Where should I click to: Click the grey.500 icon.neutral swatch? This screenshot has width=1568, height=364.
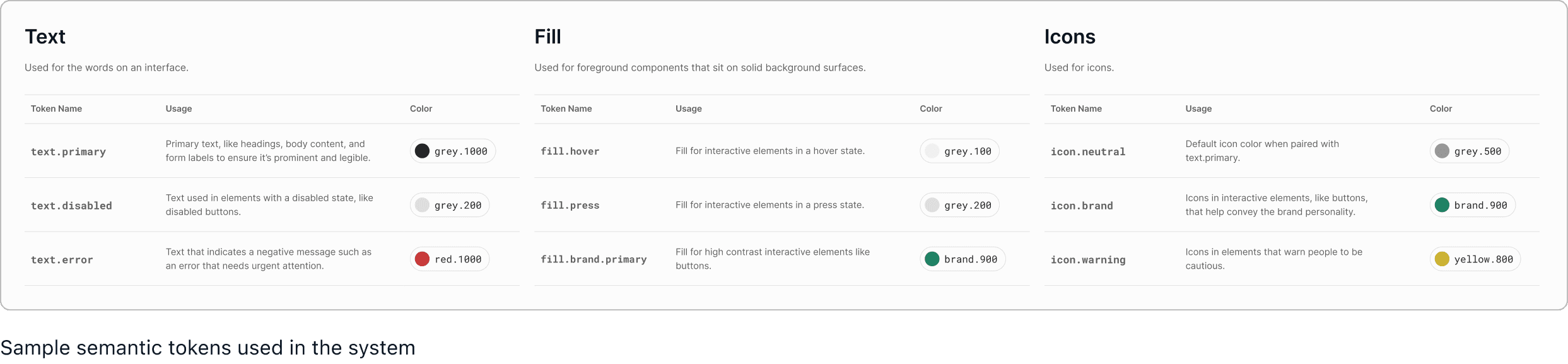click(x=1441, y=151)
